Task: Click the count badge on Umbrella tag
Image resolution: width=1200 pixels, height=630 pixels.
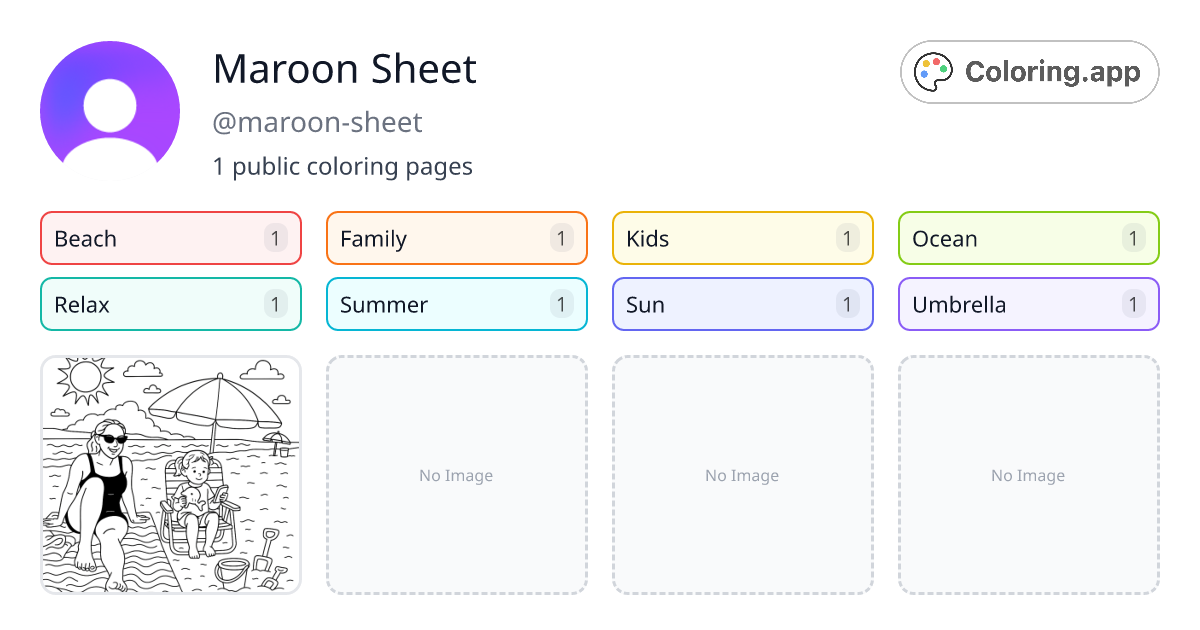Action: 1133,304
